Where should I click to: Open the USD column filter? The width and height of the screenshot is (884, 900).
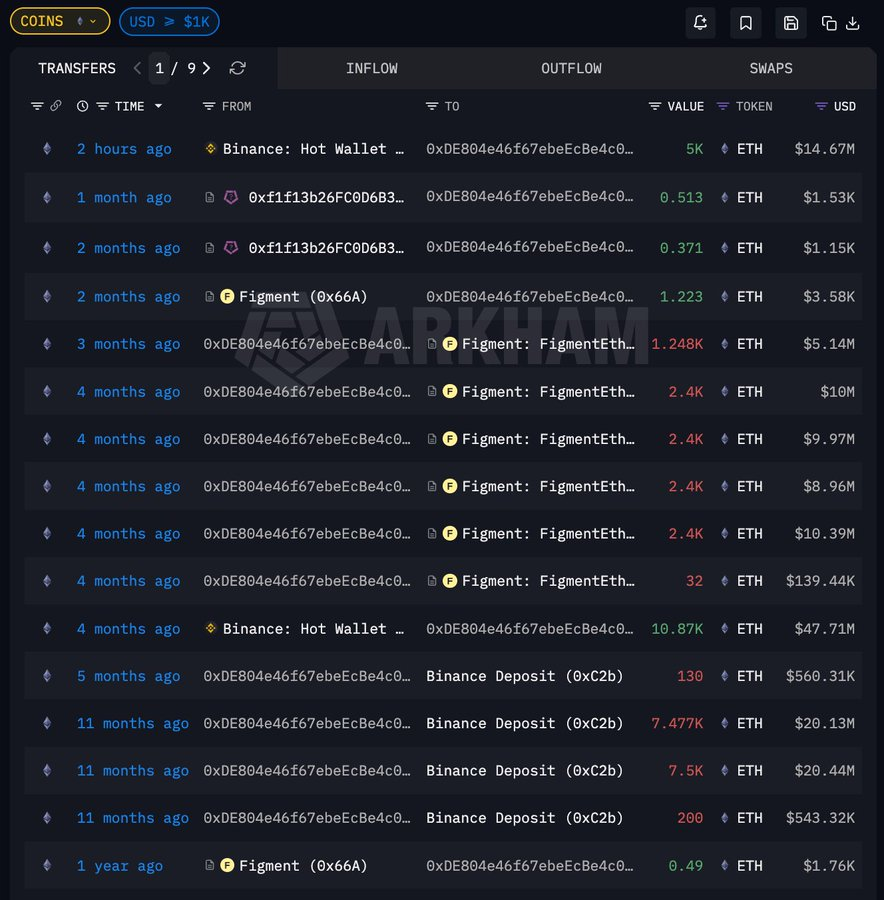(821, 106)
